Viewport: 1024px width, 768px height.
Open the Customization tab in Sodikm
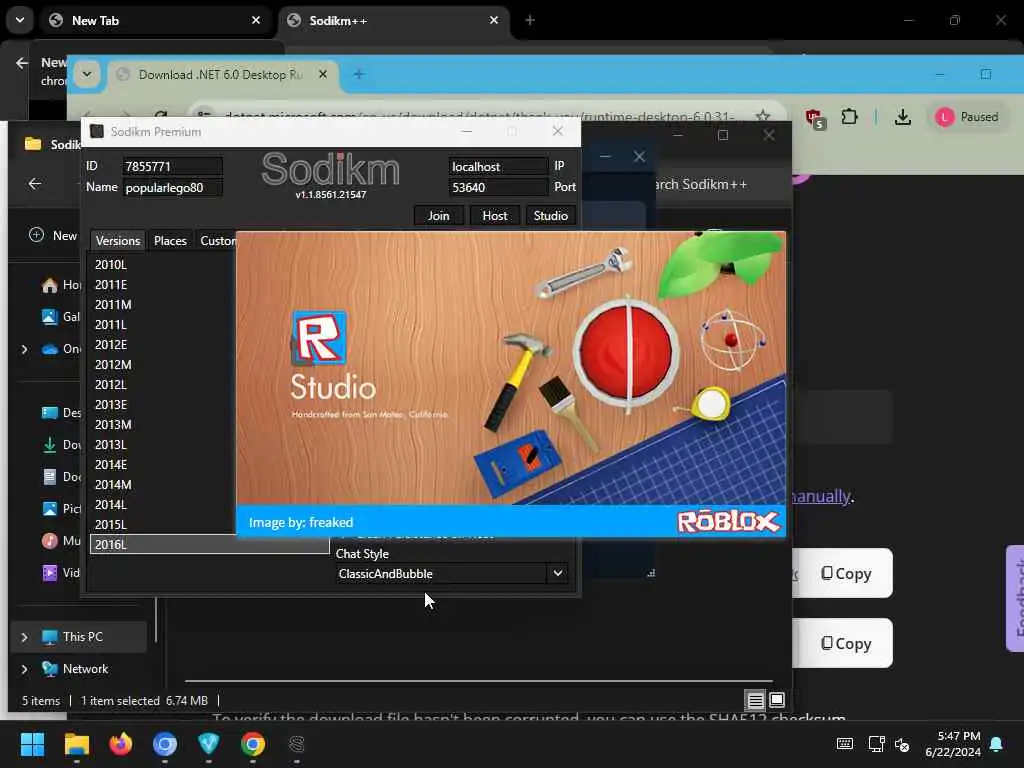217,240
